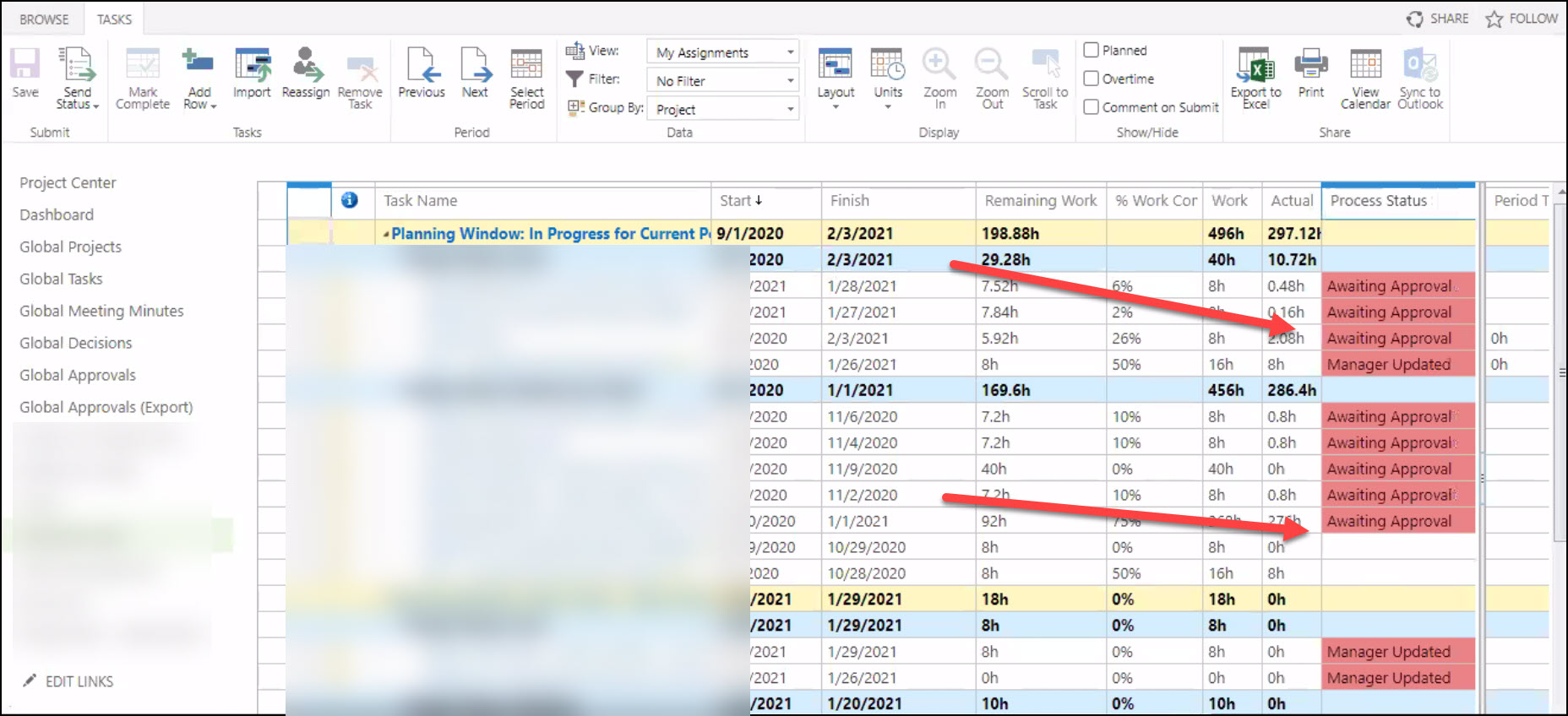Open Global Meeting Minutes link

tap(101, 311)
